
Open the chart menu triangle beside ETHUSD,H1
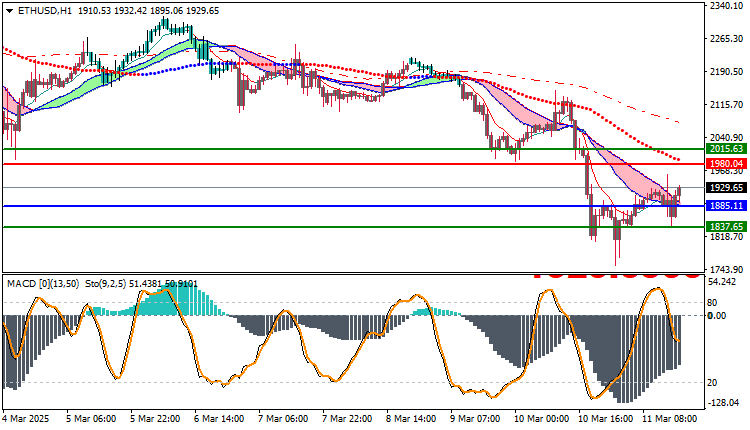click(x=10, y=11)
